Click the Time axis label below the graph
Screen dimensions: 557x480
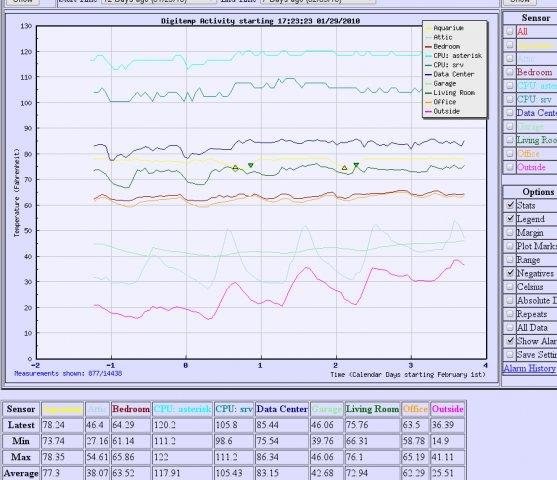pyautogui.click(x=407, y=374)
